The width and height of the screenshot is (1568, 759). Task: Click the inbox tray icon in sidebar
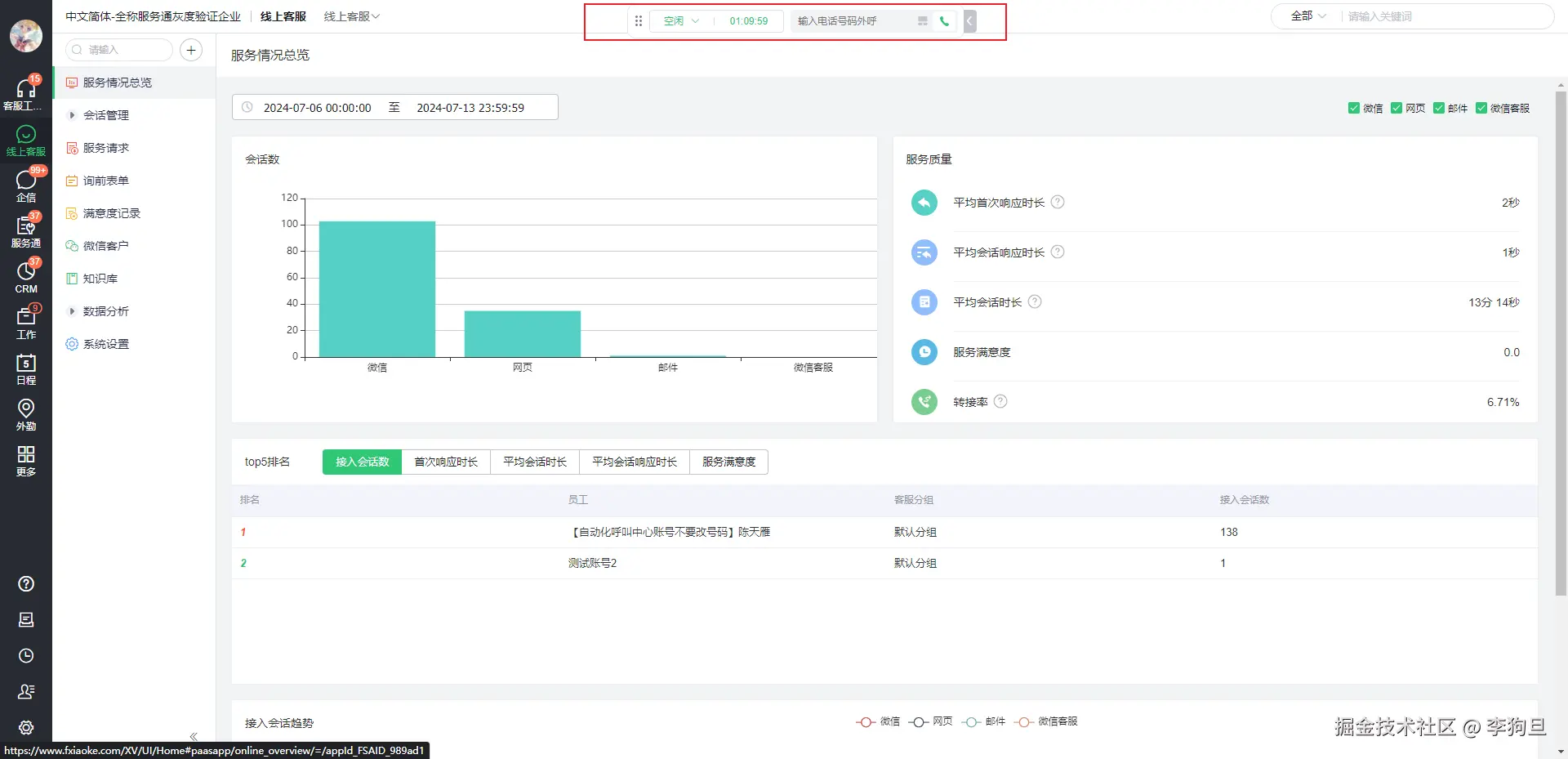(26, 619)
